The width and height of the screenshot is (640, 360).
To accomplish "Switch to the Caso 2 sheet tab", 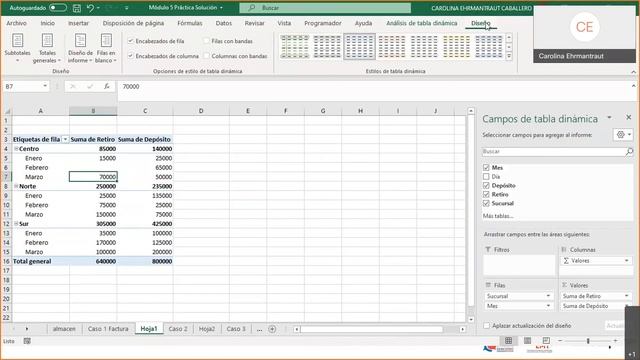I will [x=178, y=329].
